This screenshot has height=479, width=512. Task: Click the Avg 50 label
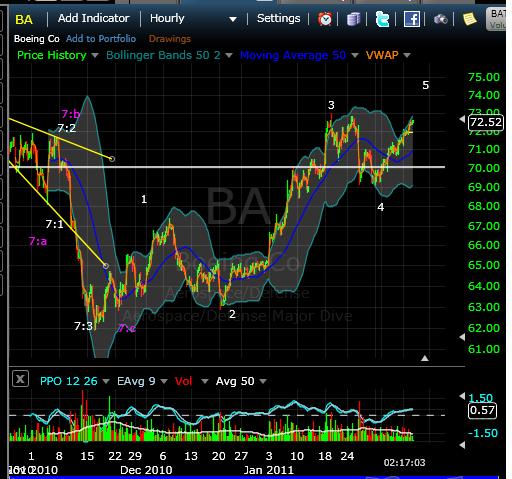(235, 381)
